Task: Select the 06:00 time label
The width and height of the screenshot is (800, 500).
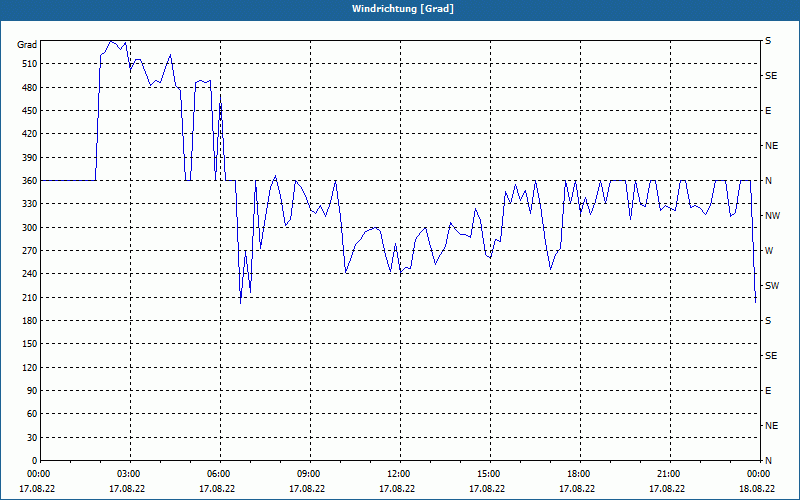Action: click(x=220, y=474)
